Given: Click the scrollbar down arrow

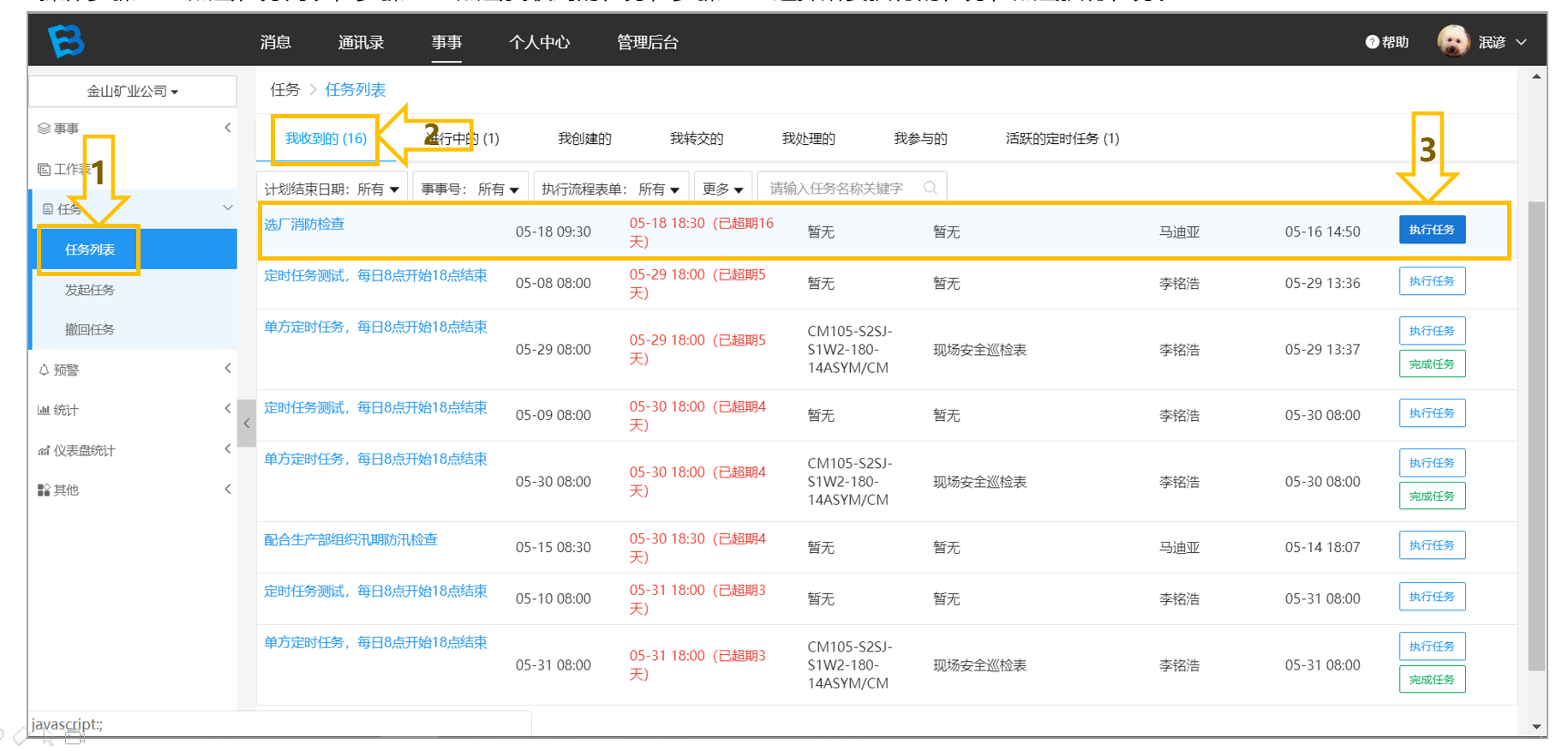Looking at the screenshot, I should 1537,727.
